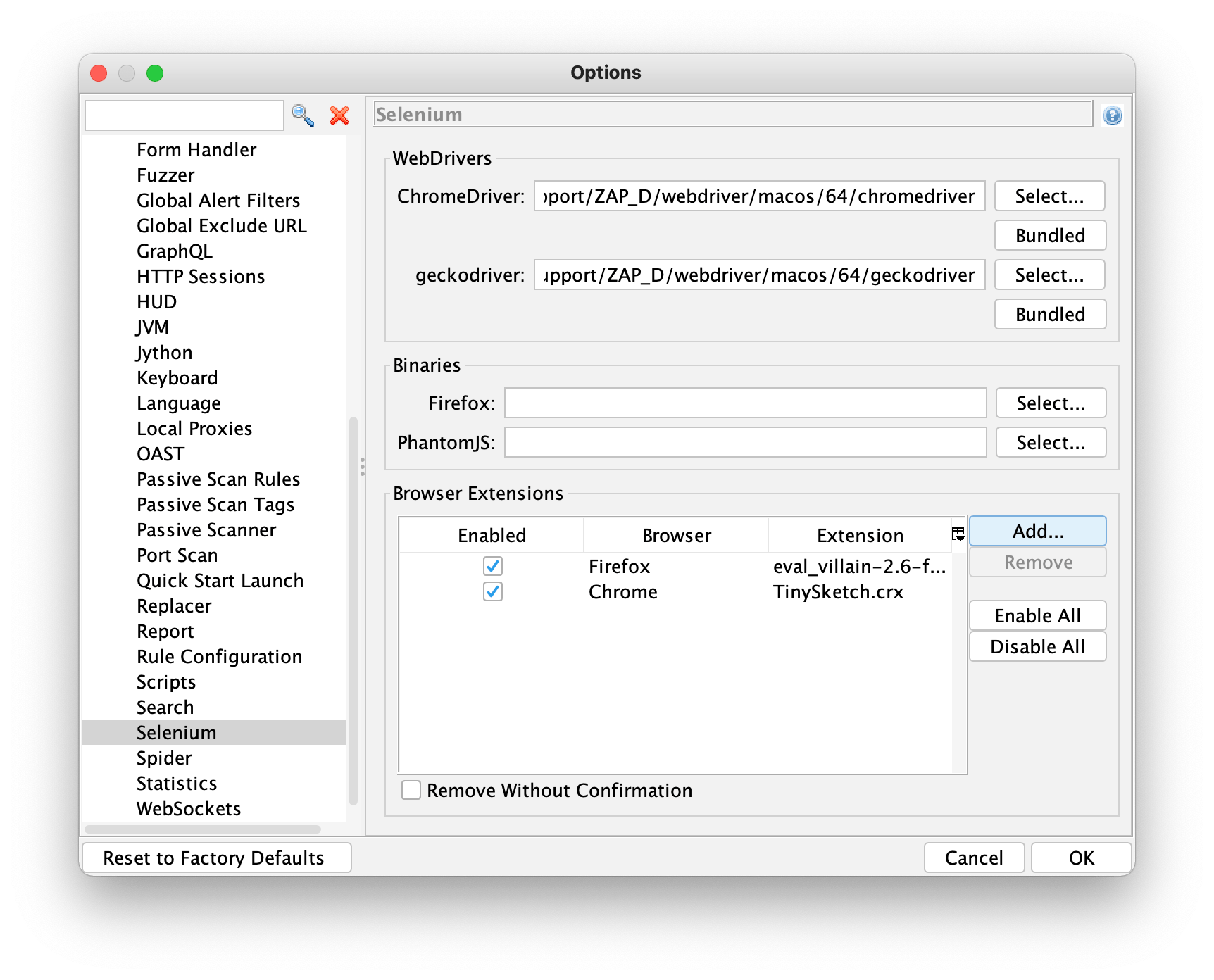Add a new browser extension
Image resolution: width=1214 pixels, height=980 pixels.
click(x=1037, y=531)
